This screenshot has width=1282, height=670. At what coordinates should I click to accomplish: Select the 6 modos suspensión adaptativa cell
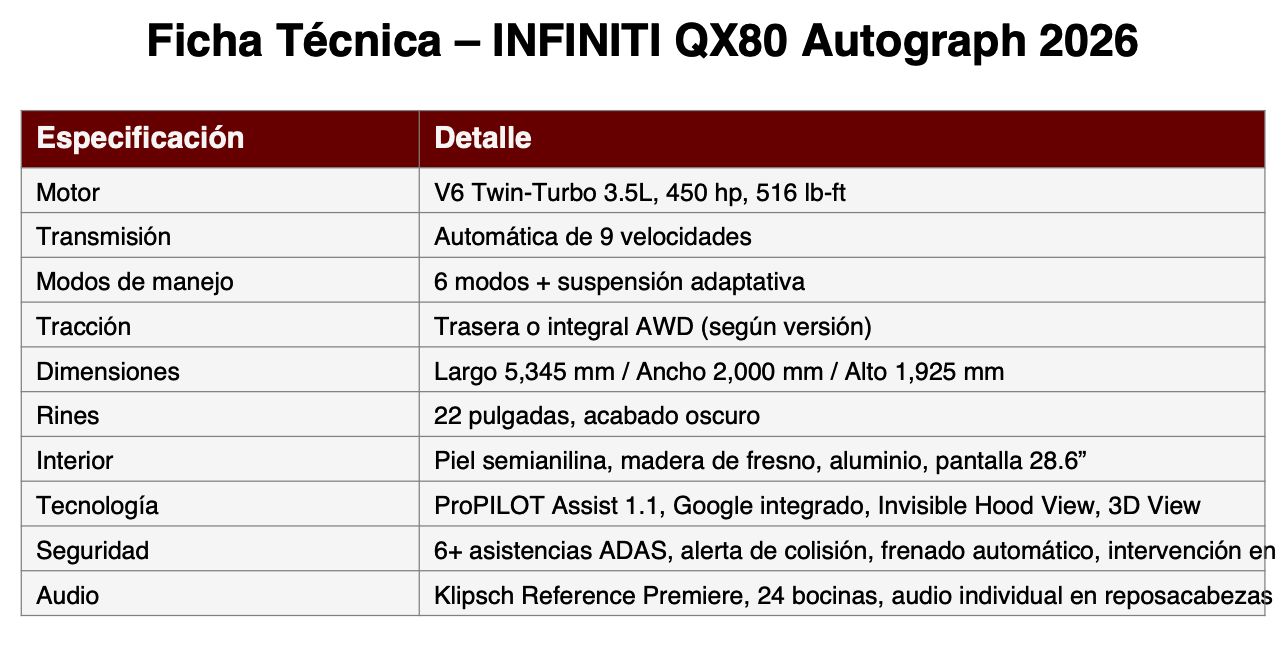[842, 281]
